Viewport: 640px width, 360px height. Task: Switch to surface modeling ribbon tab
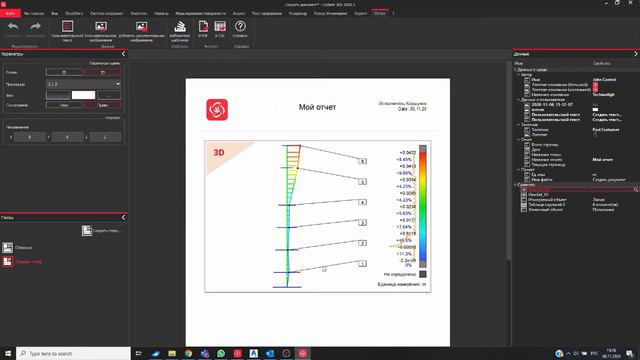click(200, 13)
